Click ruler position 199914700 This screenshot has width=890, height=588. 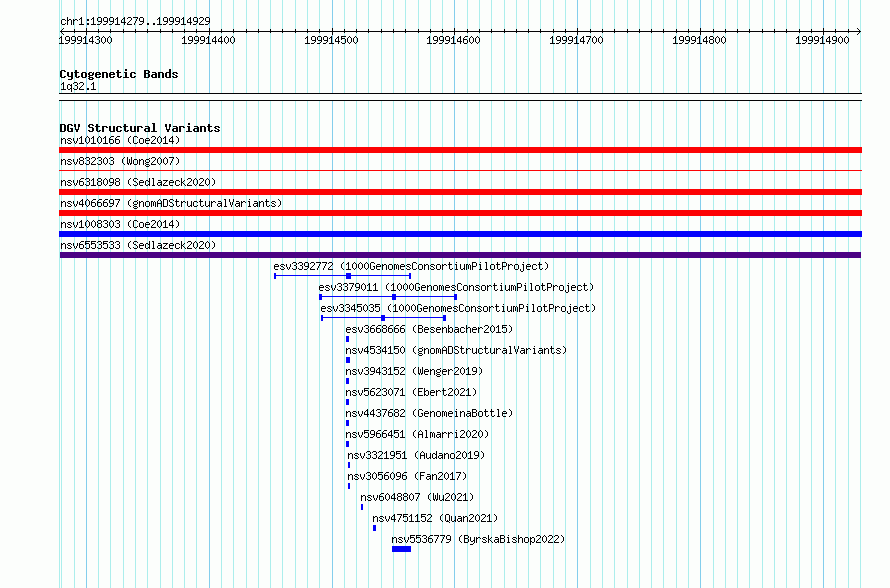click(577, 40)
